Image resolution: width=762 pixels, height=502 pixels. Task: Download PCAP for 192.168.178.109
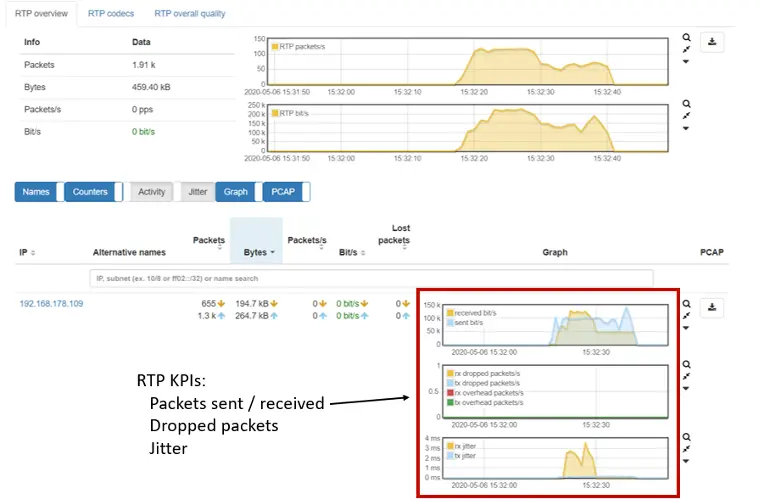pos(712,308)
